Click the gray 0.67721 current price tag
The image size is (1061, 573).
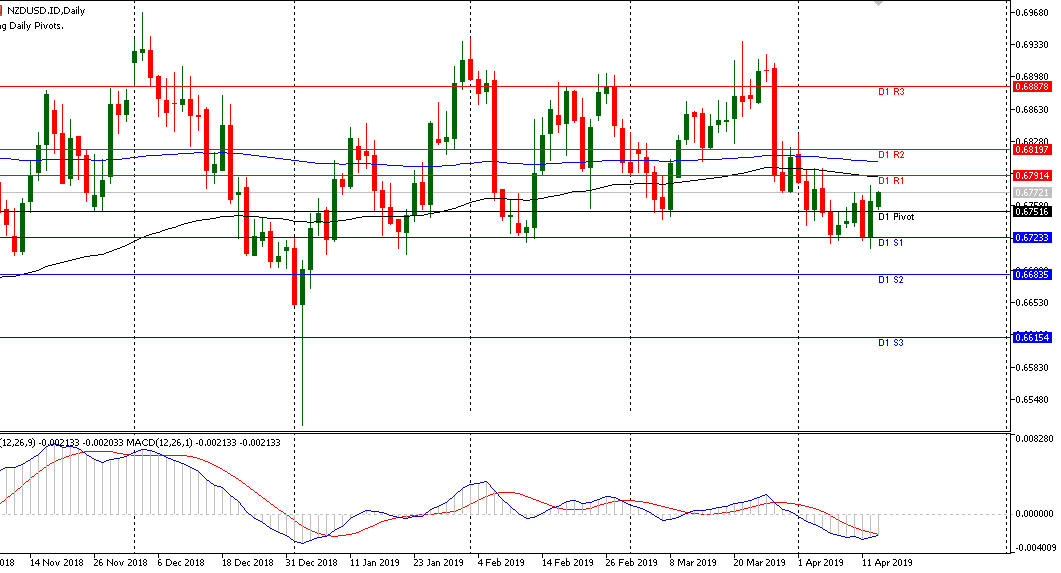pos(1032,193)
